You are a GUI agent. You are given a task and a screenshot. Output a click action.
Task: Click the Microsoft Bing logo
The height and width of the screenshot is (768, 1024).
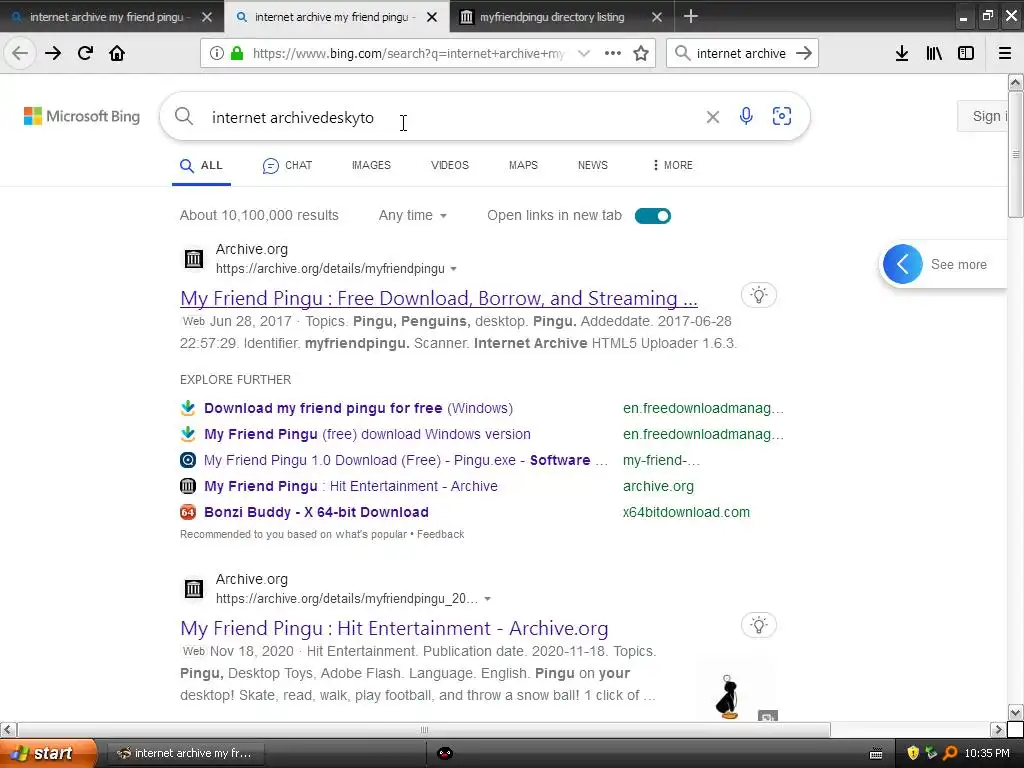(82, 116)
